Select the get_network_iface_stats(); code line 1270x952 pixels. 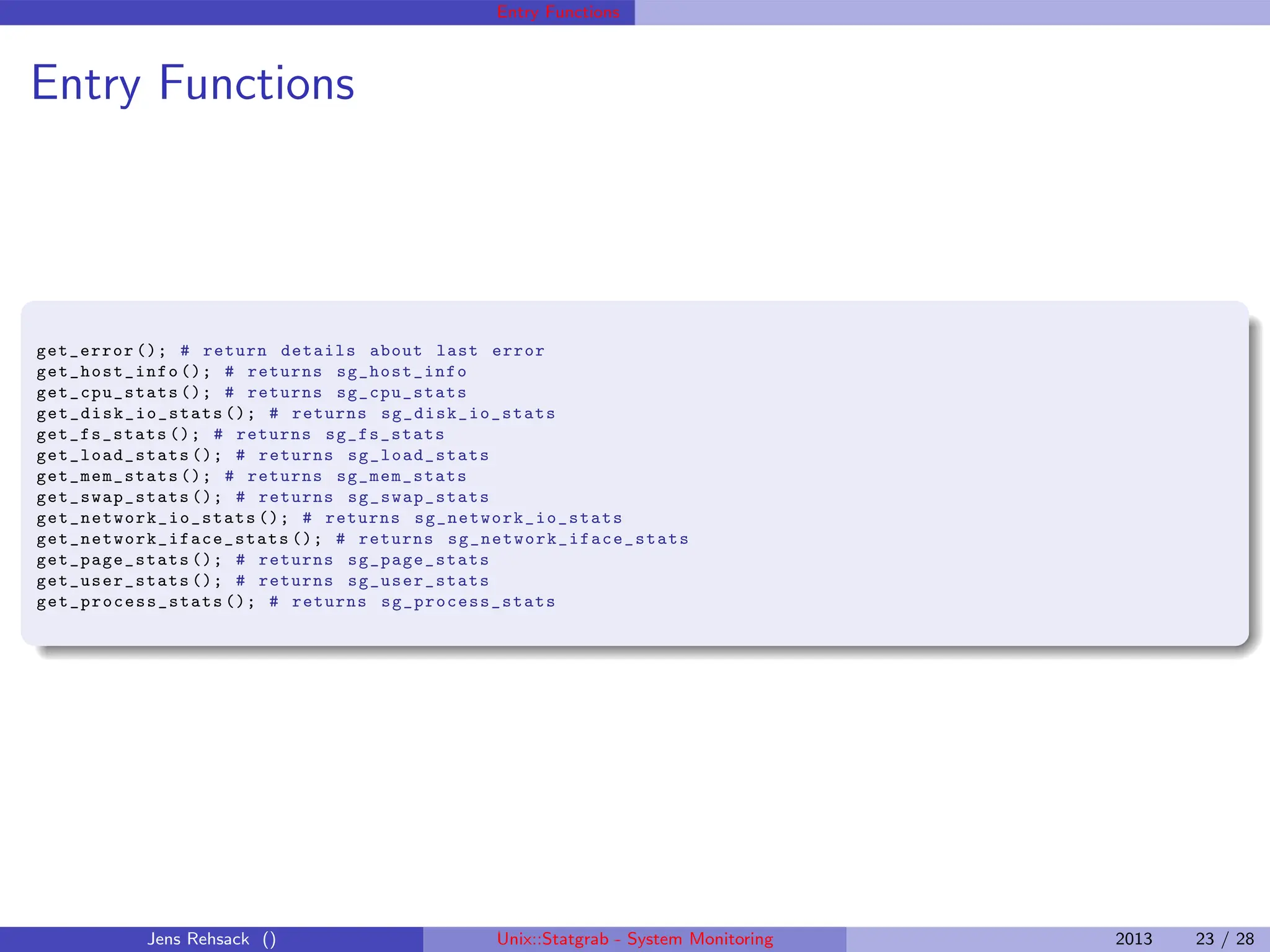pyautogui.click(x=362, y=540)
